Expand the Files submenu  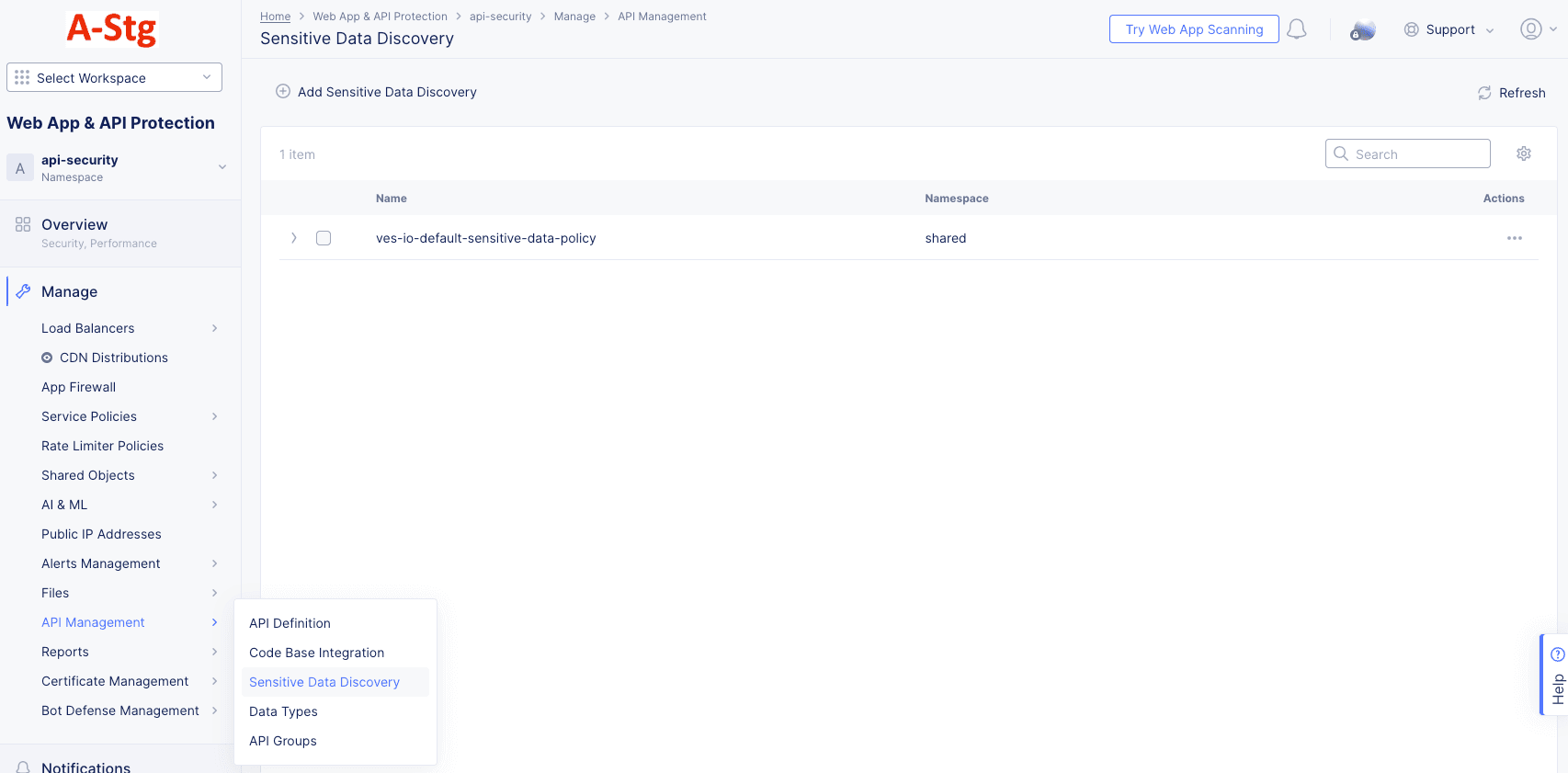[214, 593]
